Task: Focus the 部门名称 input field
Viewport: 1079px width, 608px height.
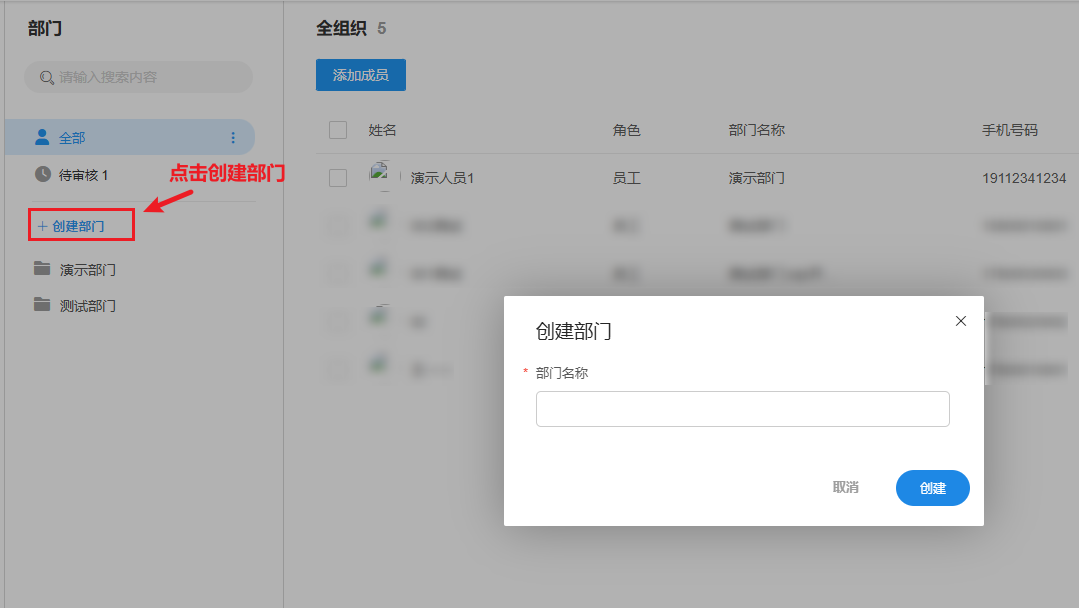Action: pos(742,409)
